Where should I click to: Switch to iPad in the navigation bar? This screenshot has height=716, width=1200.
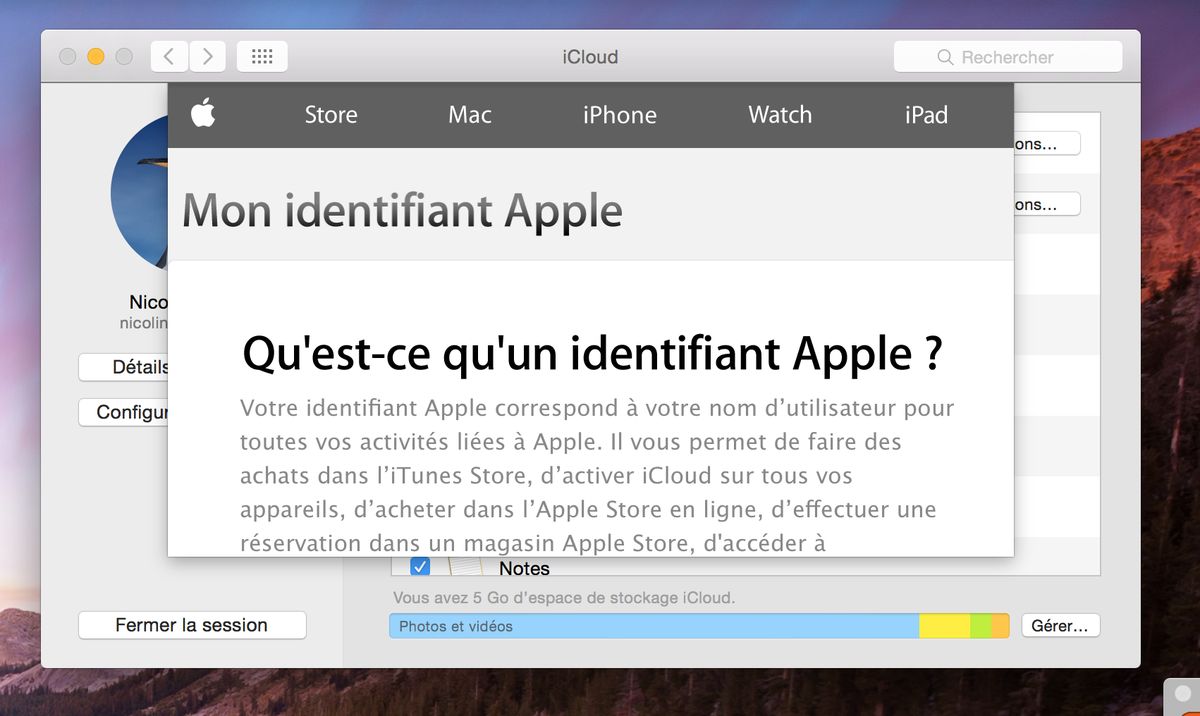(x=926, y=115)
